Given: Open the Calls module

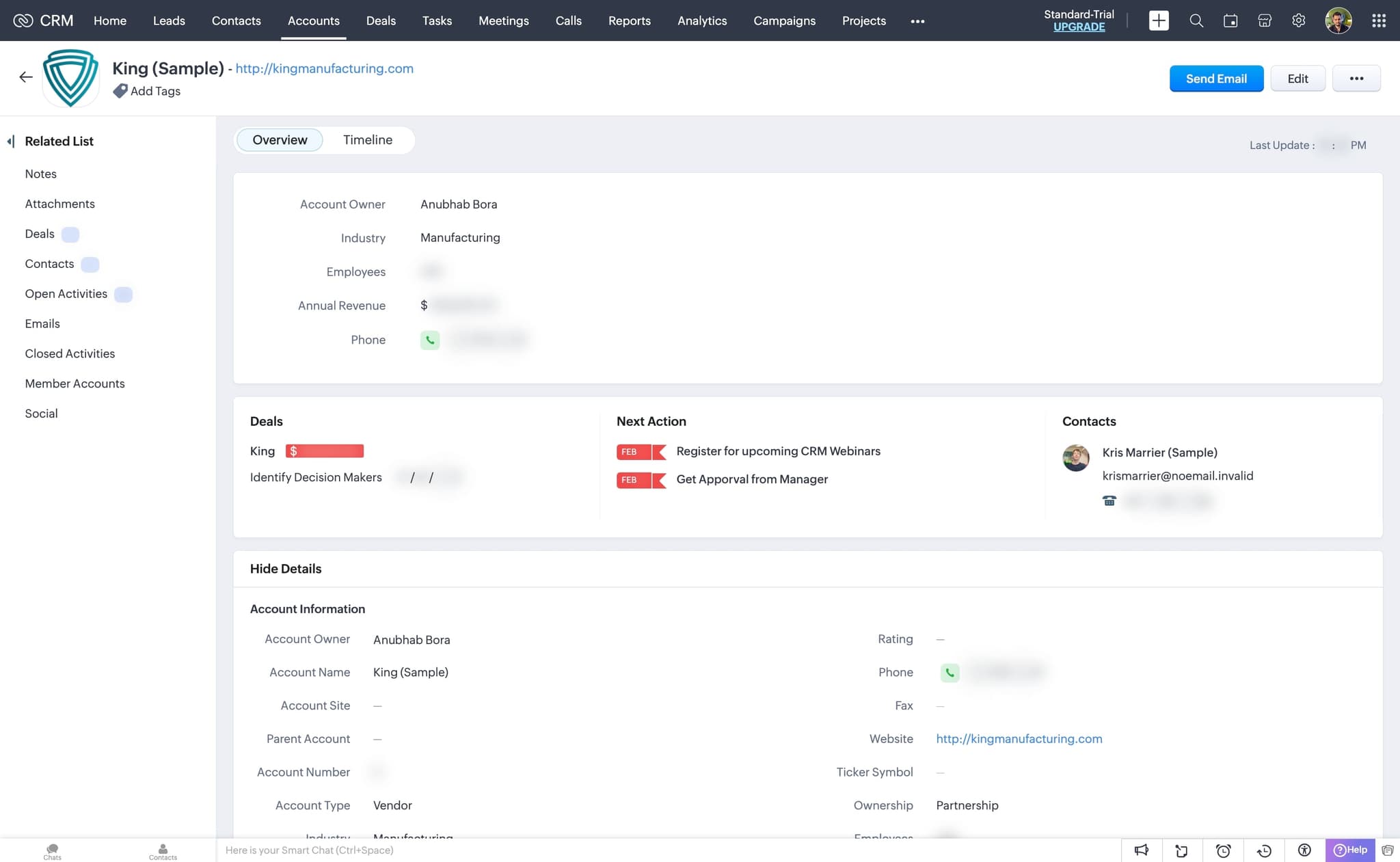Looking at the screenshot, I should 568,21.
